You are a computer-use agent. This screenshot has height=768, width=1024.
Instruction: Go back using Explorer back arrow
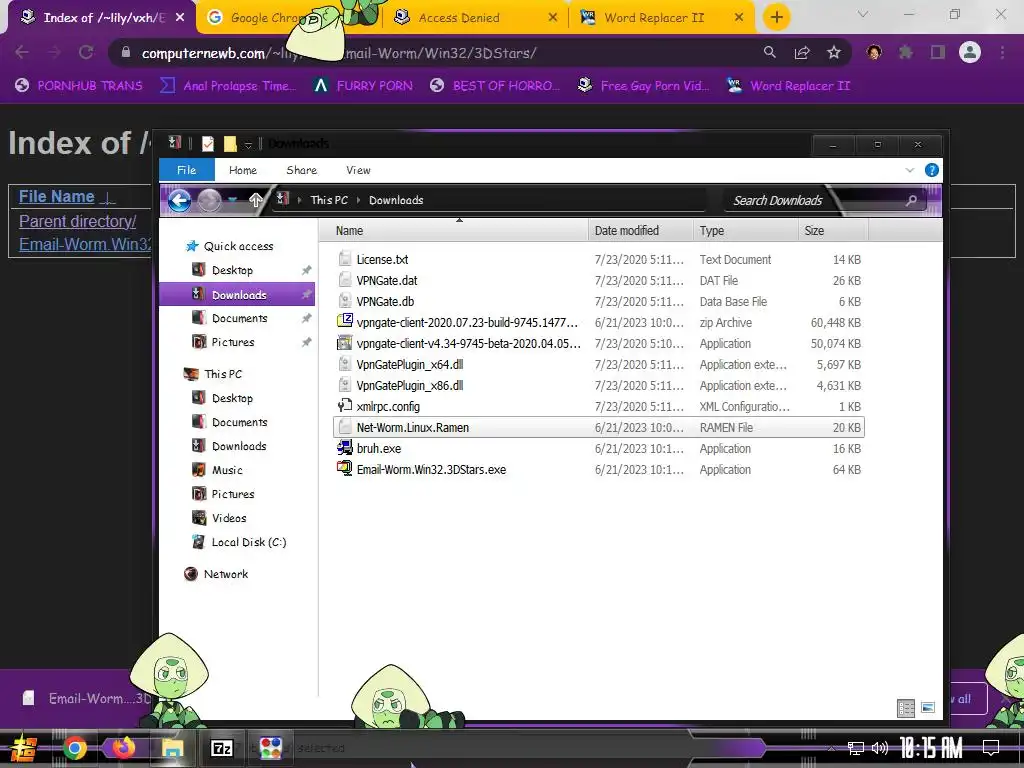[180, 200]
